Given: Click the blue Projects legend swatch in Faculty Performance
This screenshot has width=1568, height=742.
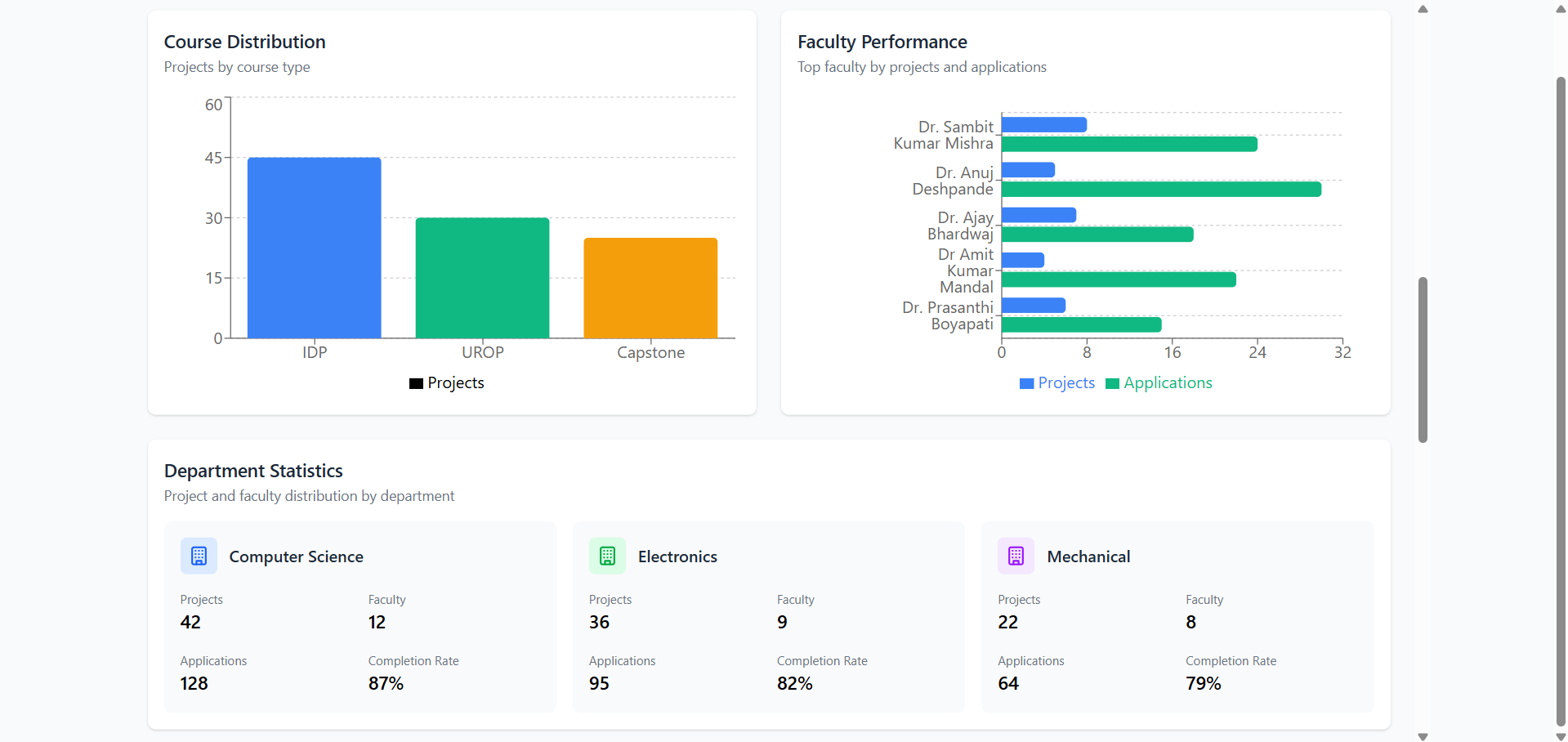Looking at the screenshot, I should coord(1027,383).
